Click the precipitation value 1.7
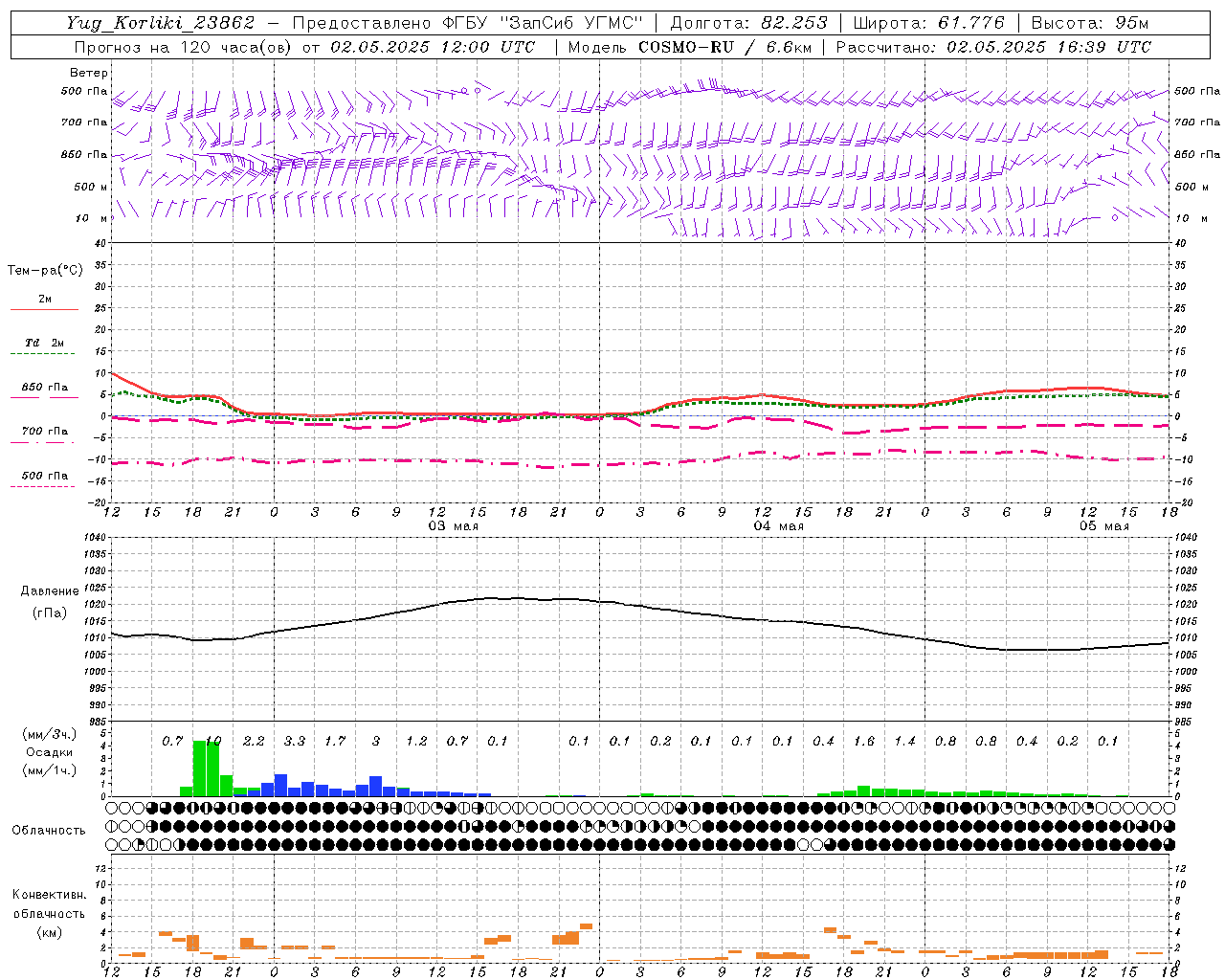Screen dimensions: 1225x980 click(335, 741)
